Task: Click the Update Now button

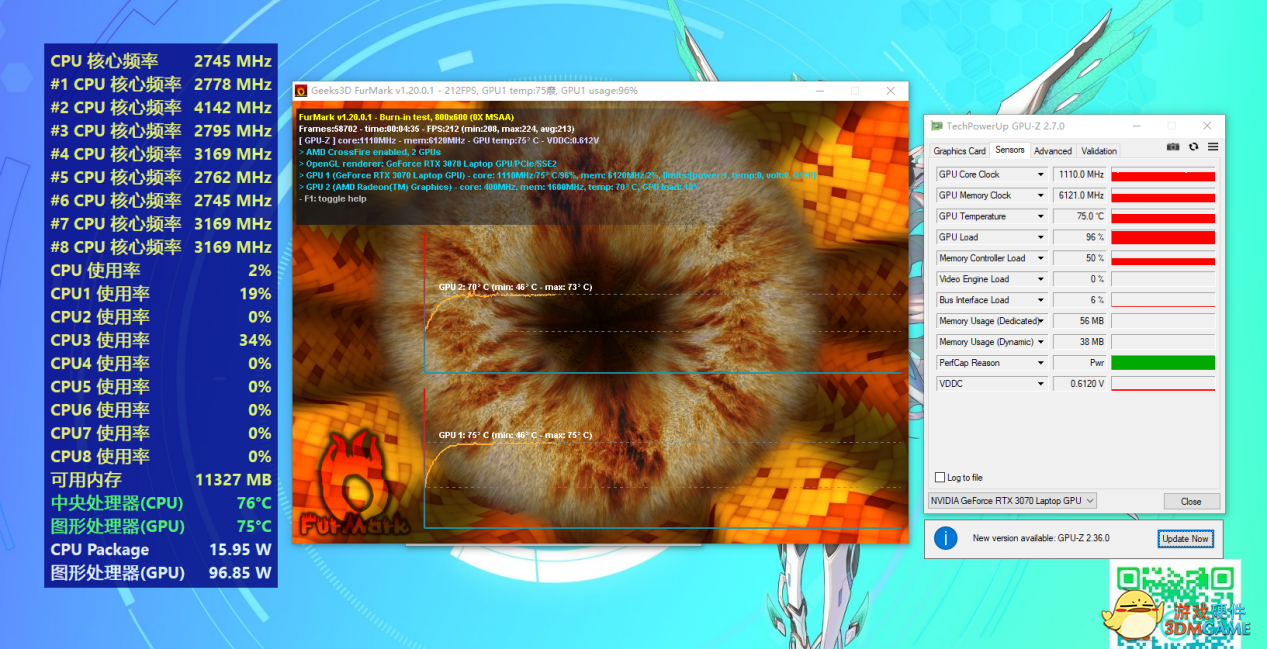Action: coord(1185,538)
